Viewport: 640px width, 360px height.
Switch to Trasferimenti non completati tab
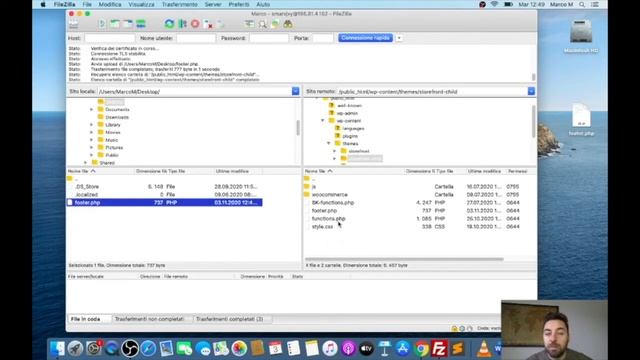tap(149, 319)
